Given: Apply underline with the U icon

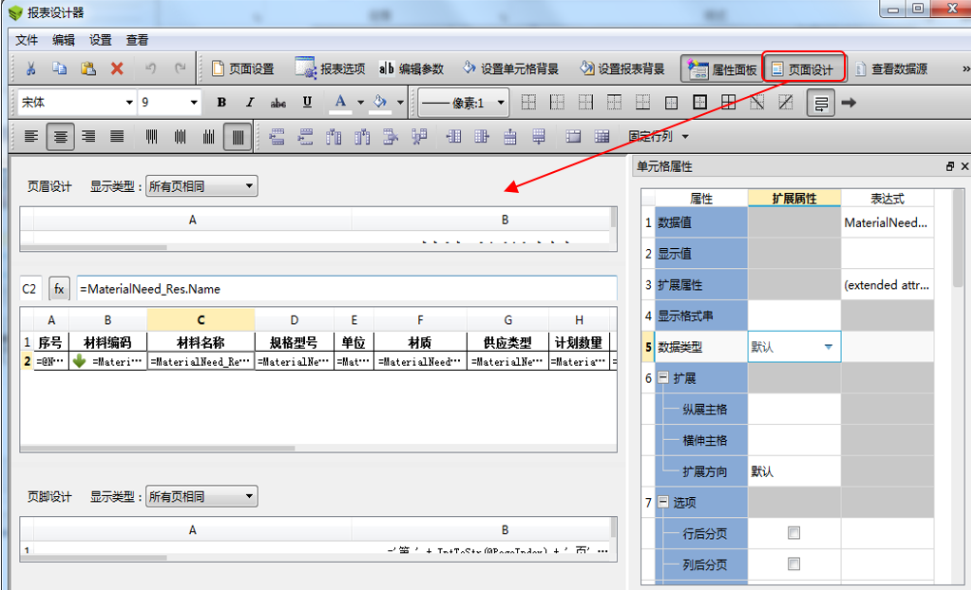Looking at the screenshot, I should (x=307, y=103).
